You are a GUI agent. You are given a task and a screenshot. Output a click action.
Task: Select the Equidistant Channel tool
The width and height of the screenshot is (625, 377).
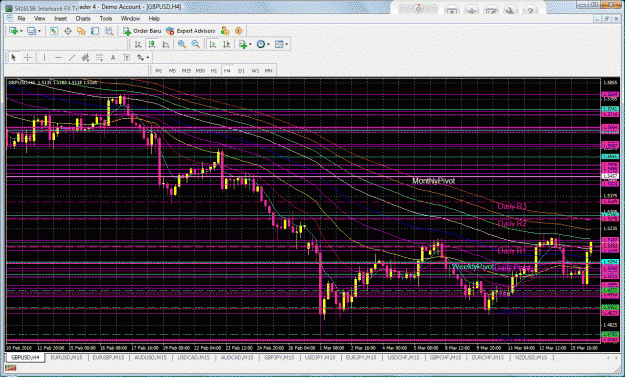[85, 58]
